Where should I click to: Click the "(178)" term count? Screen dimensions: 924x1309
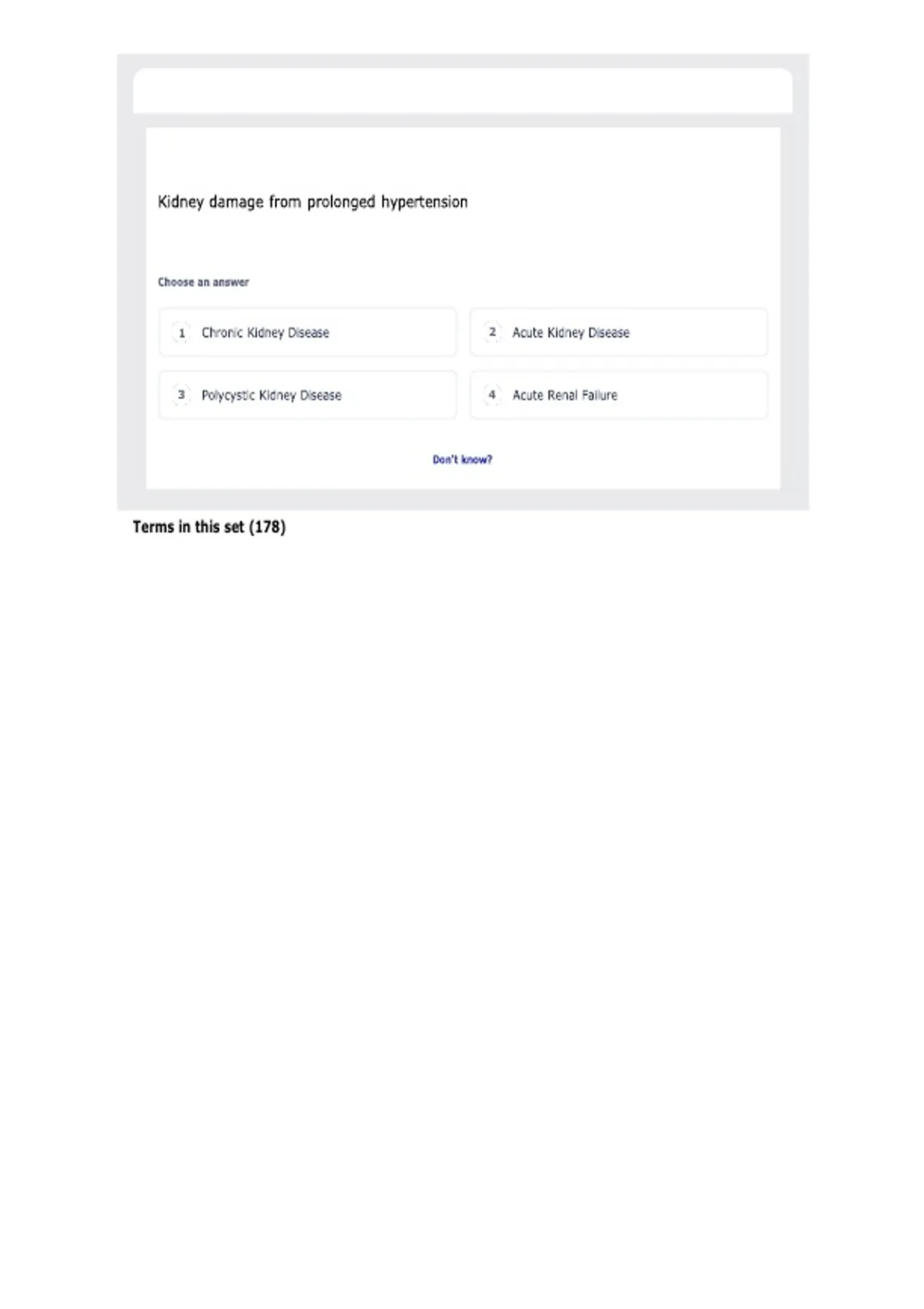[267, 527]
